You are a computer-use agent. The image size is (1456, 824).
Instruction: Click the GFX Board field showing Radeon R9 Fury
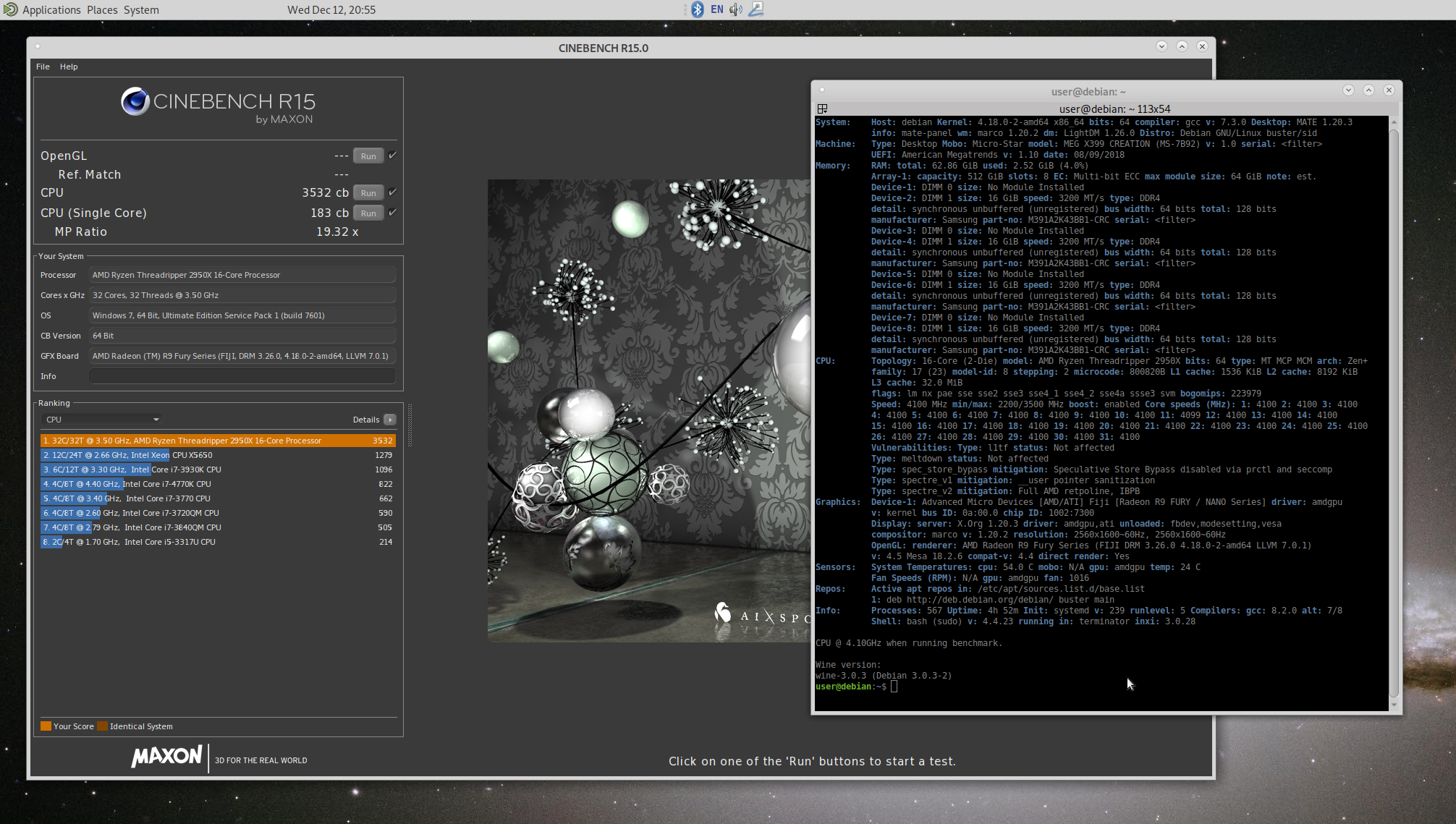242,356
